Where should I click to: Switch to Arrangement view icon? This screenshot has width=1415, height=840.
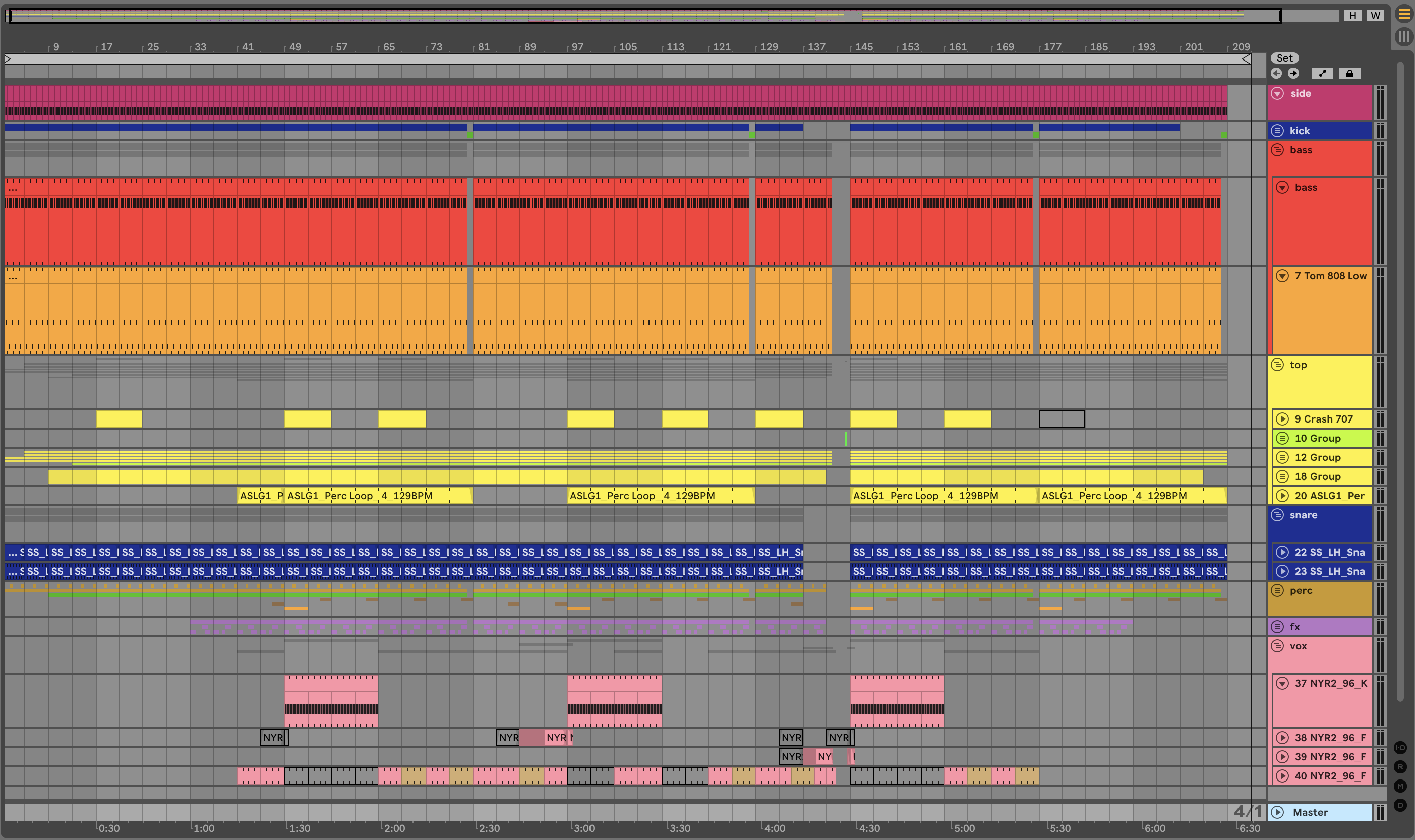pyautogui.click(x=1404, y=14)
